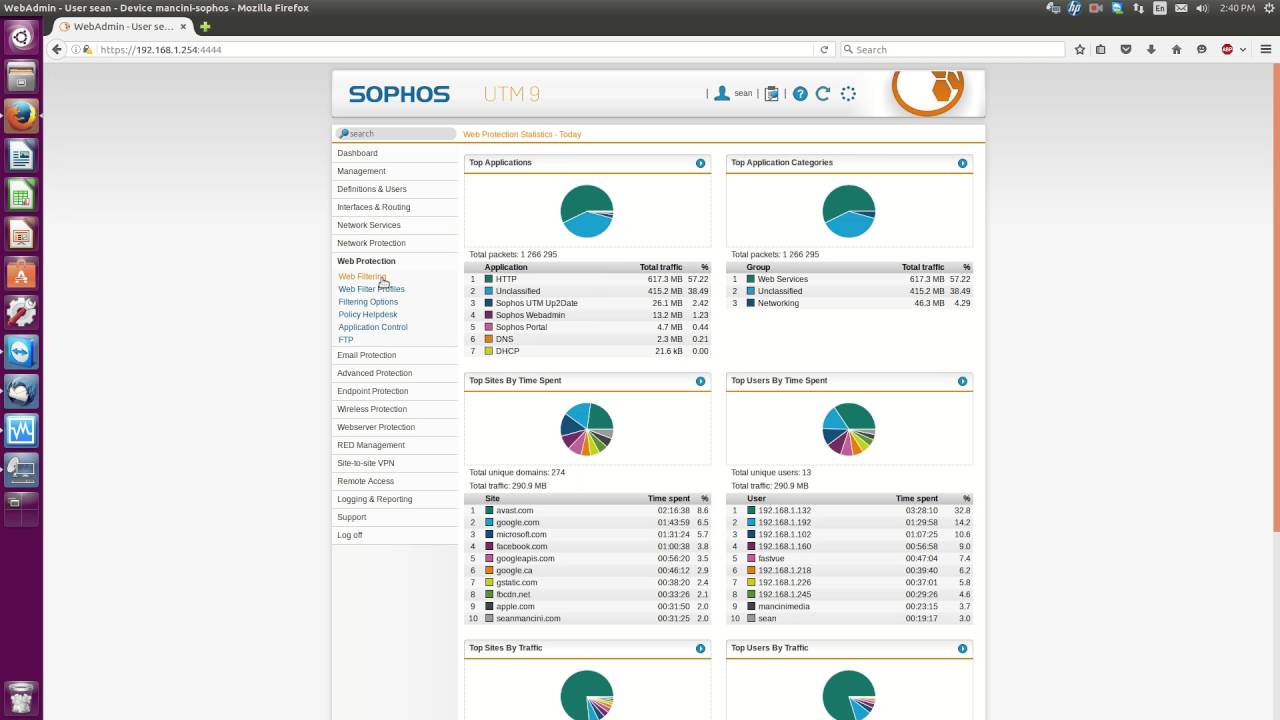Expand Network Protection menu
Viewport: 1280px width, 720px height.
coord(395,243)
